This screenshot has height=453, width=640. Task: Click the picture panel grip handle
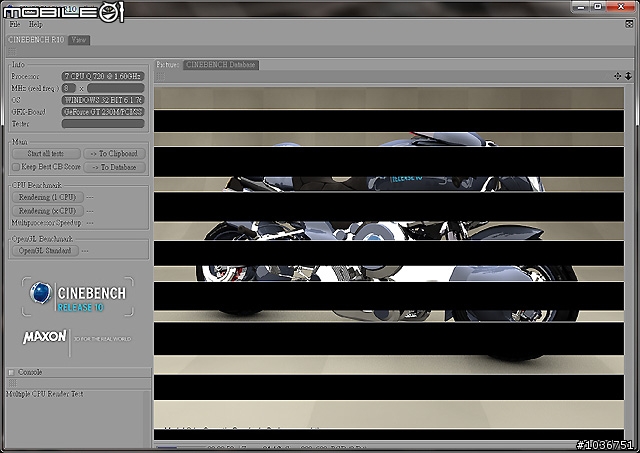click(160, 76)
